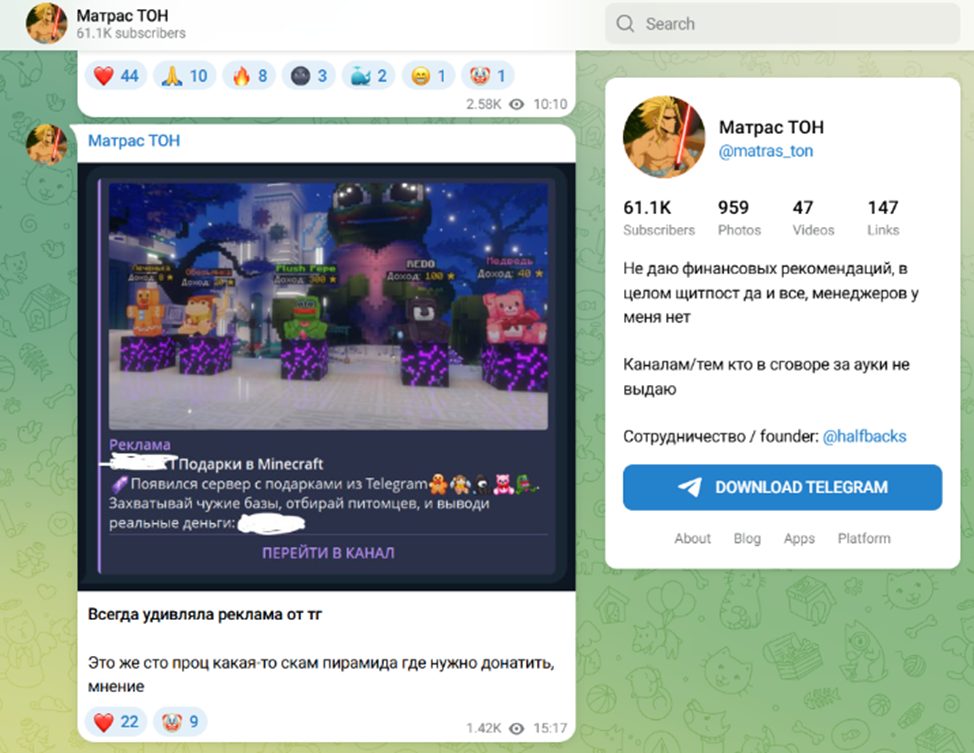Open the @matras_ton username link
The height and width of the screenshot is (753, 974).
[x=766, y=151]
